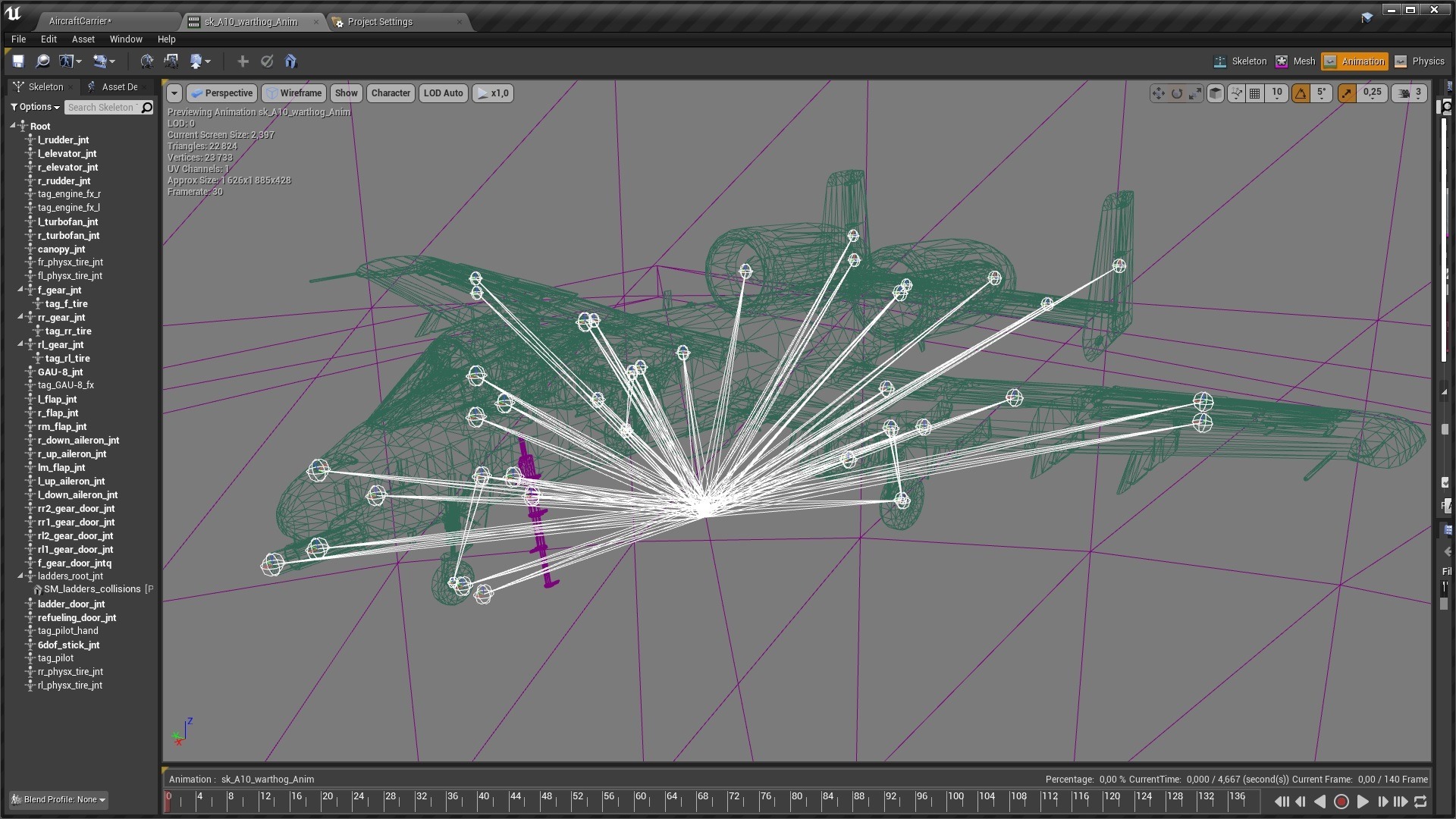Screen dimensions: 1456x819
Task: Open rotation snap 5° dropdown
Action: [1322, 93]
